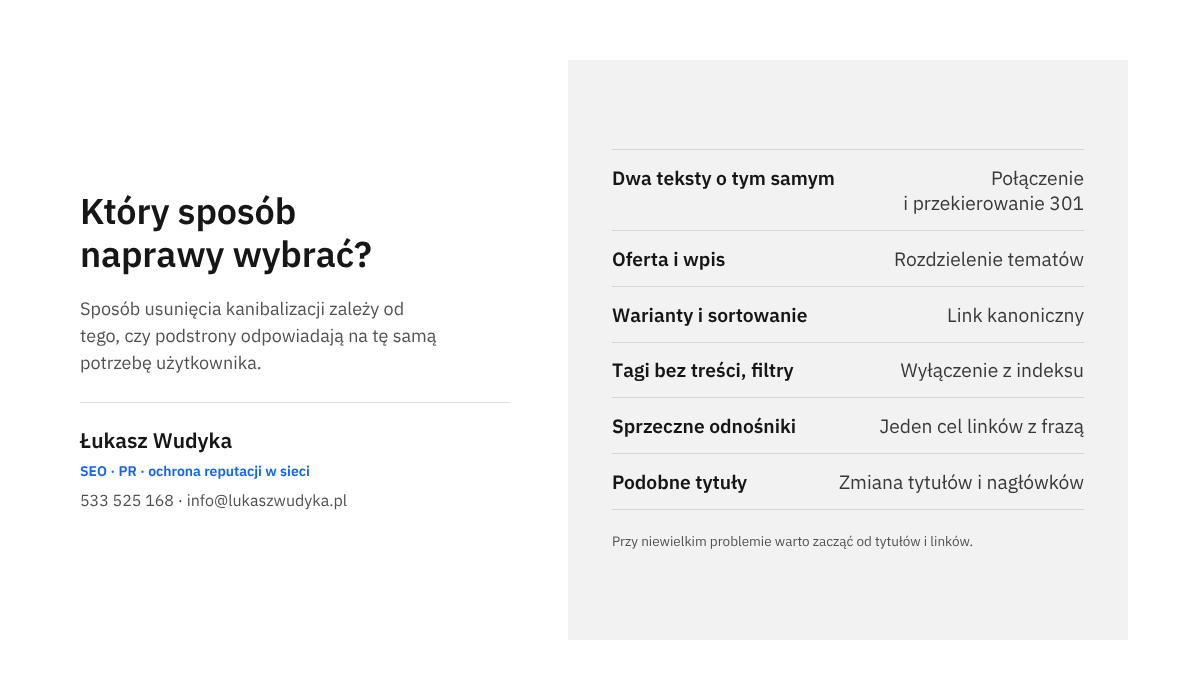The image size is (1200, 700).
Task: Click the value "Zmiana tytułów i nagłówków"
Action: (x=961, y=483)
